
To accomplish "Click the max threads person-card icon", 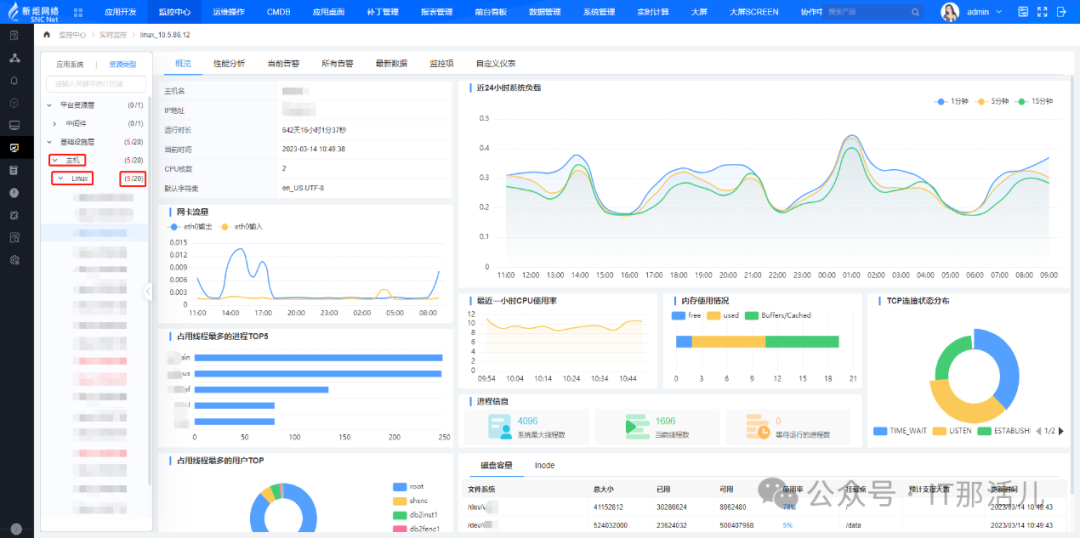I will pos(500,426).
